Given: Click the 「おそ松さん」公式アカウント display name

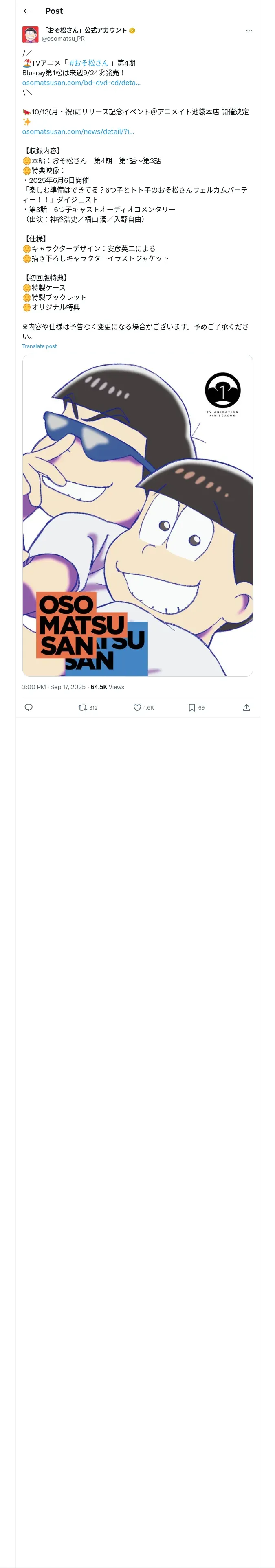Looking at the screenshot, I should tap(85, 30).
